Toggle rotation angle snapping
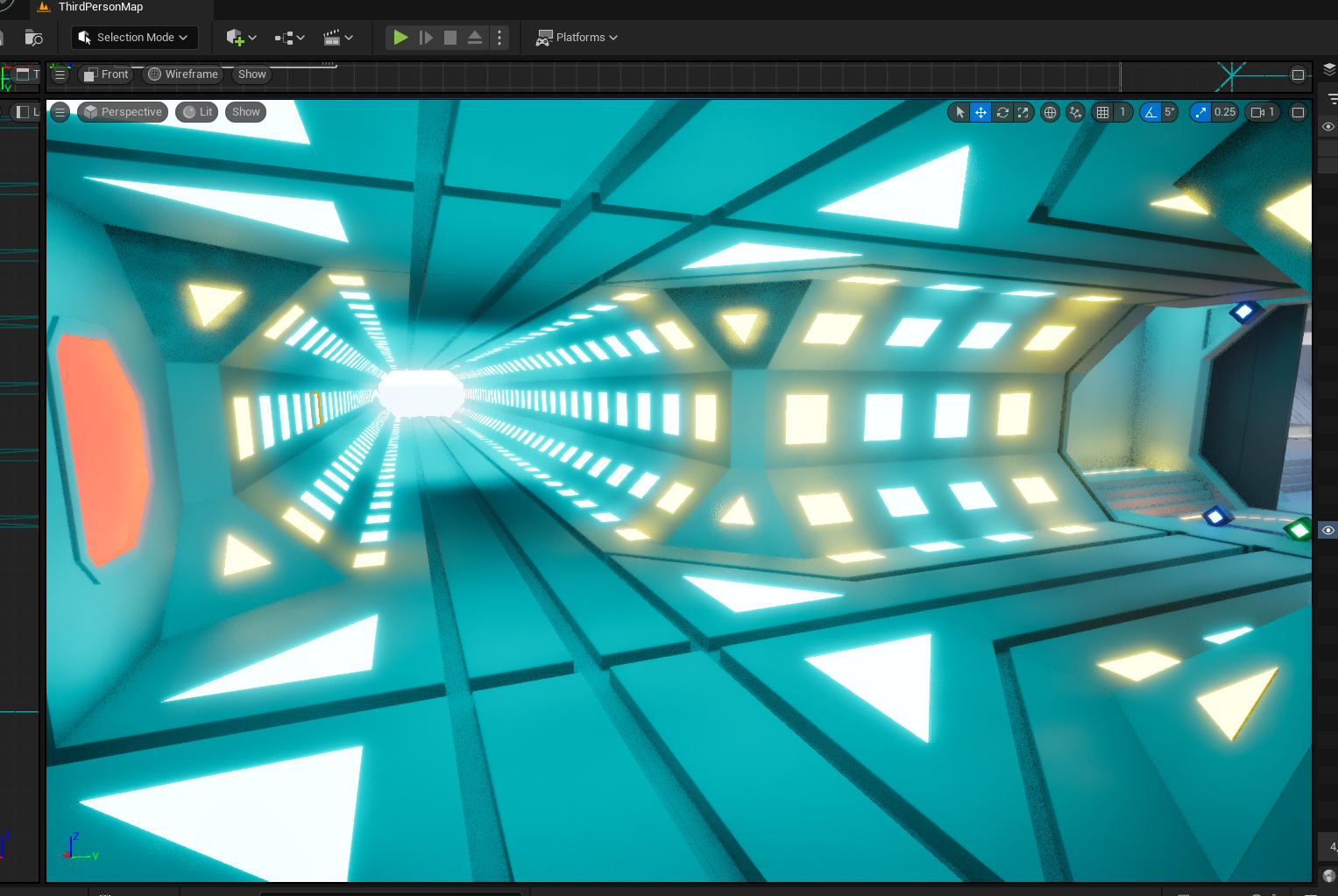 [x=1150, y=112]
